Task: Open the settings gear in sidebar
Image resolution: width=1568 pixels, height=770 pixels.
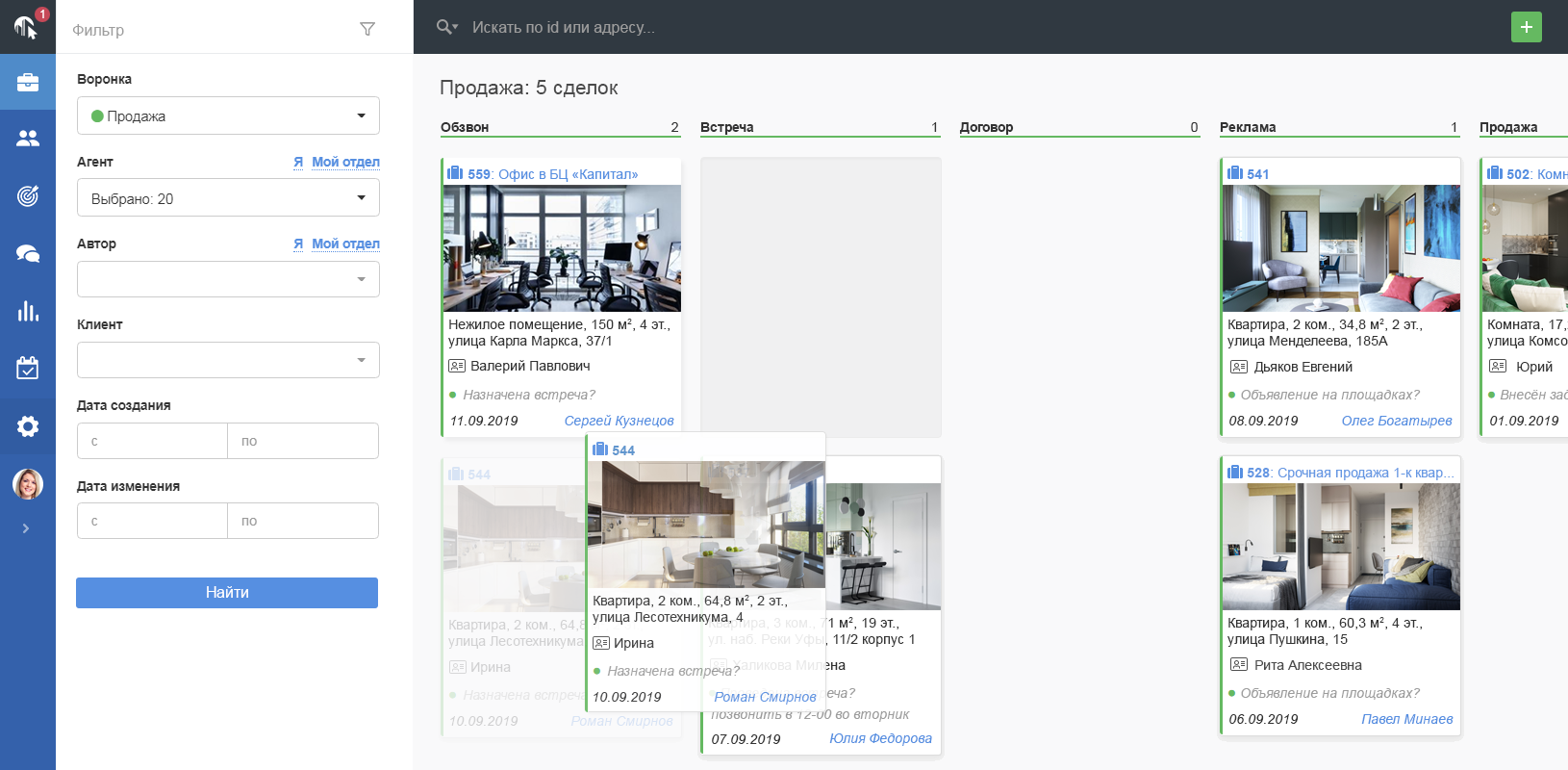Action: pos(28,426)
